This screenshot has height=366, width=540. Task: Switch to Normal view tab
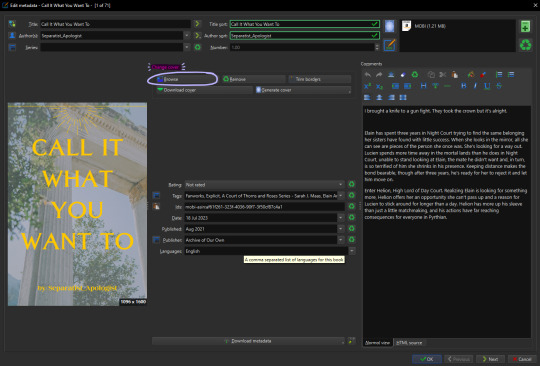tap(377, 343)
